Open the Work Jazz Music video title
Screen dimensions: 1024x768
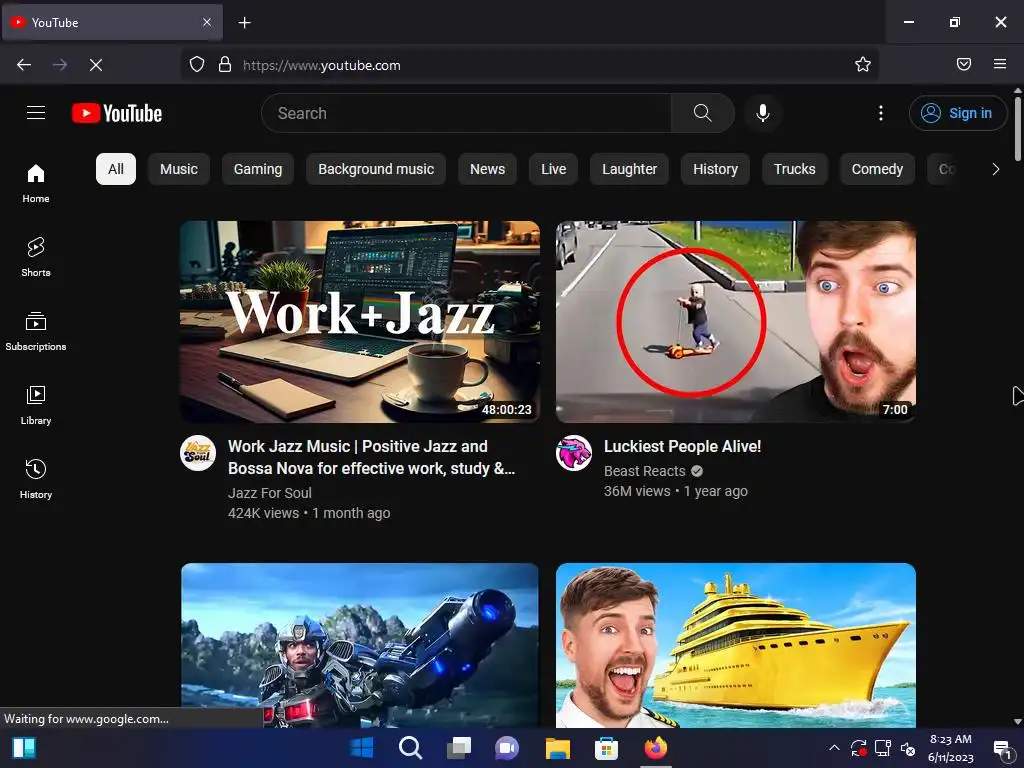371,457
